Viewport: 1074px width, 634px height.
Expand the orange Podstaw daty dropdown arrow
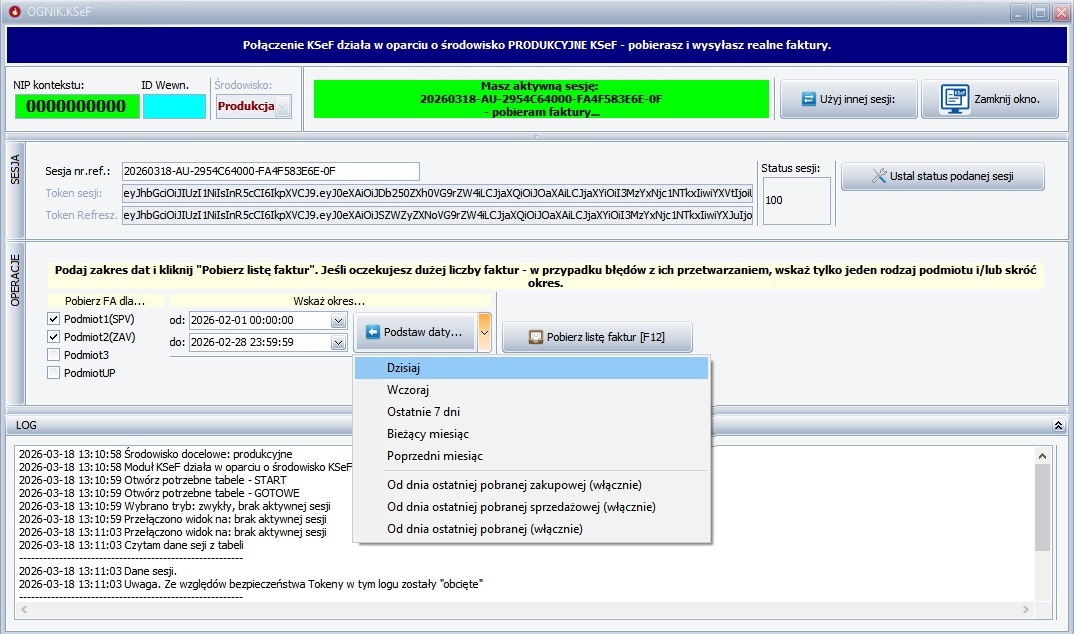click(484, 332)
